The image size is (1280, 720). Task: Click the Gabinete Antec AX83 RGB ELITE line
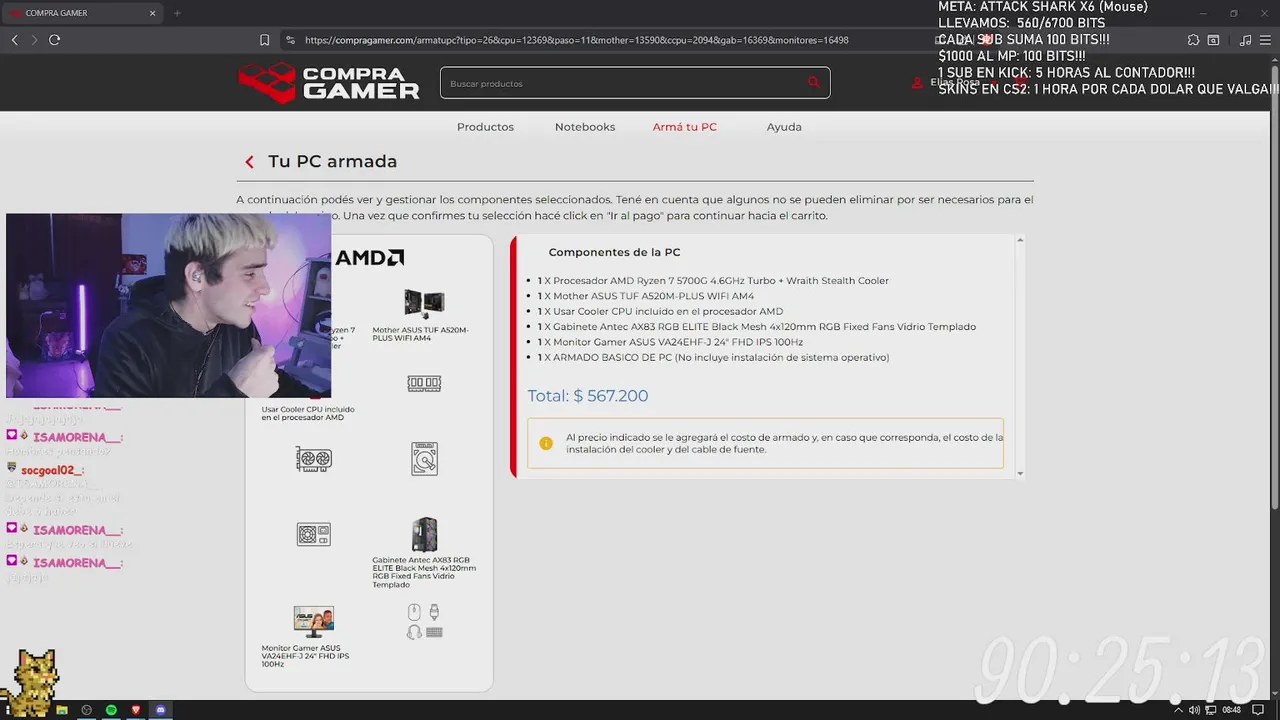pos(757,327)
